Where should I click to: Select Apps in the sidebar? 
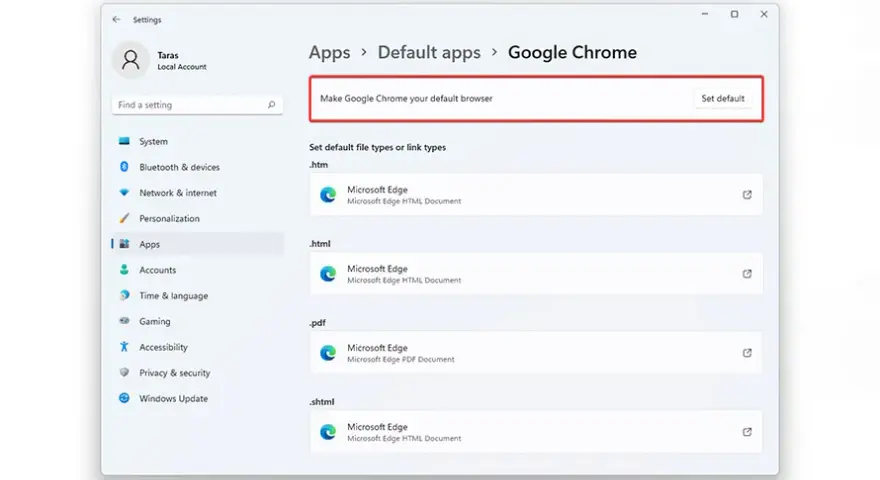tap(198, 244)
